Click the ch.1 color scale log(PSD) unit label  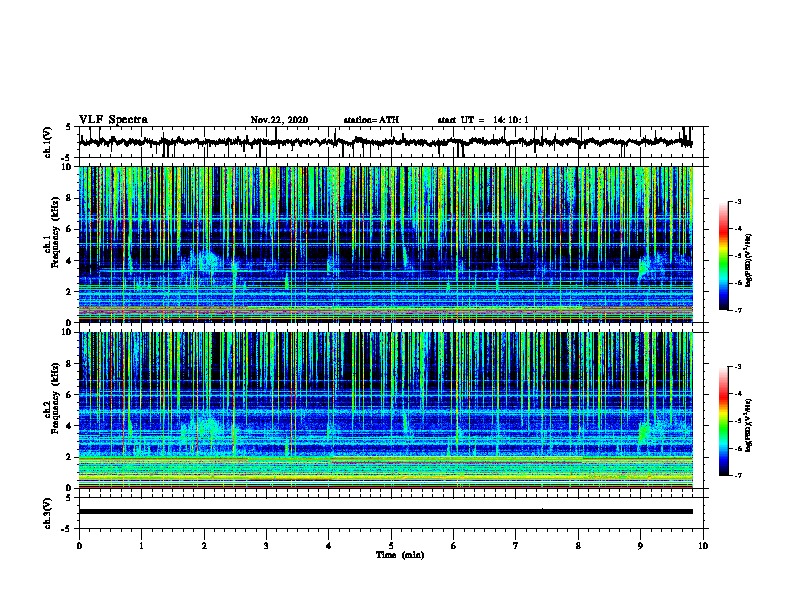coord(749,260)
